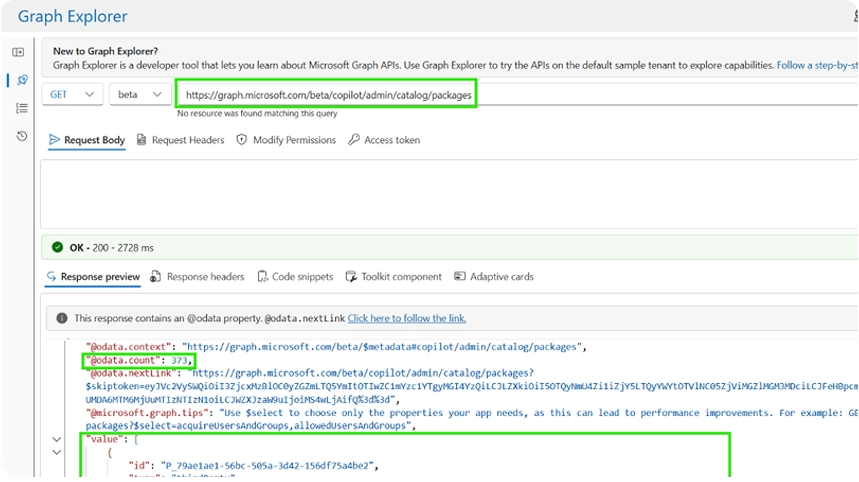Click the 'OK - 200 - 2728 ms' status text
Screen dimensions: 859x482
pyautogui.click(x=111, y=248)
